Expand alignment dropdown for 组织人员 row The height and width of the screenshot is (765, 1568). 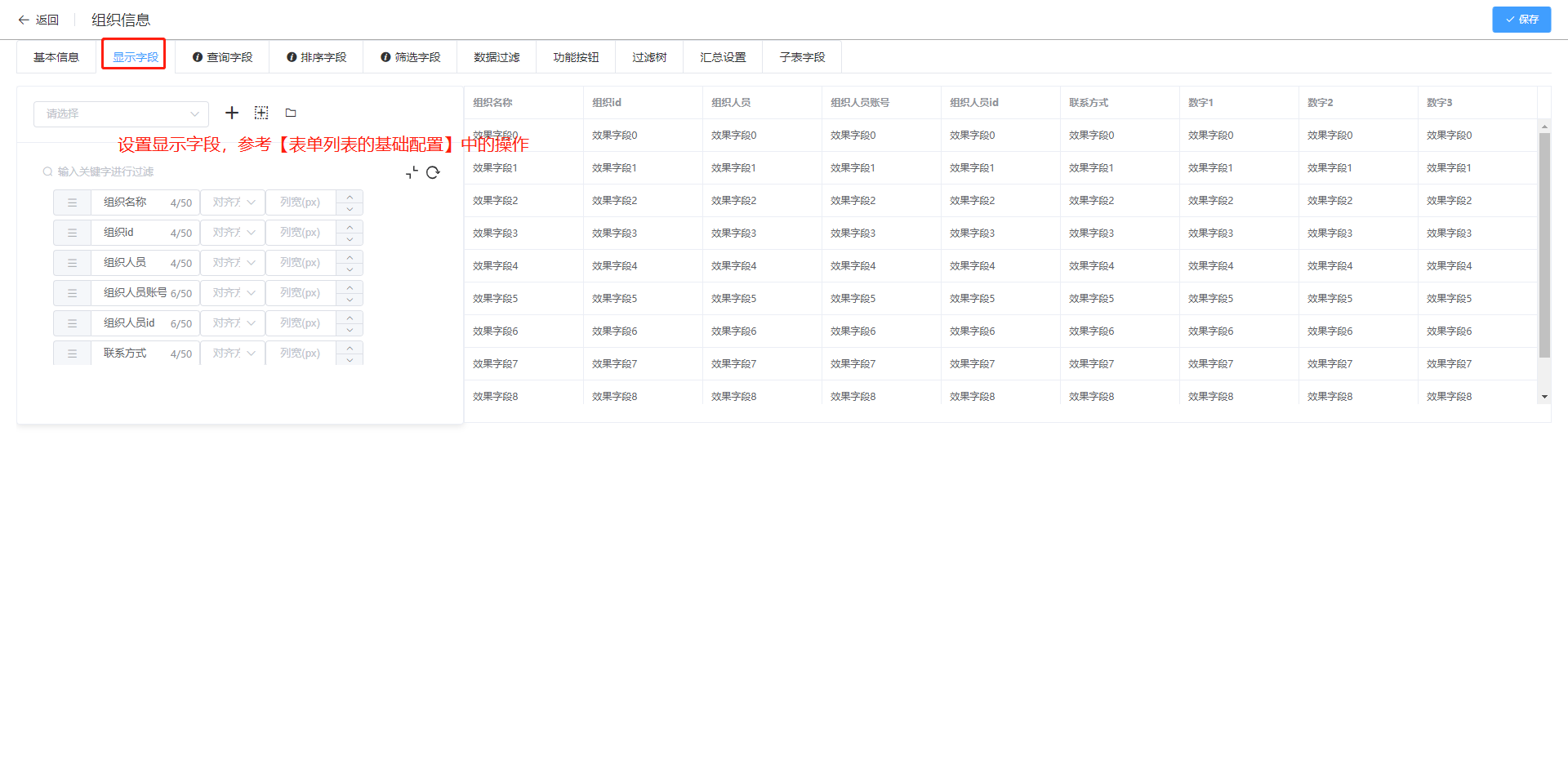(233, 263)
